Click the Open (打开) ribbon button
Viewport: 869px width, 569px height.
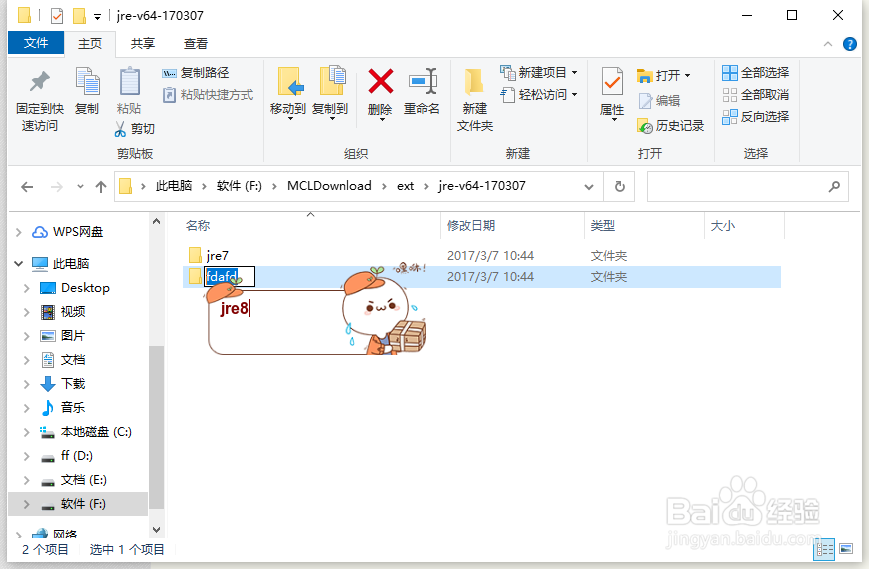click(663, 75)
